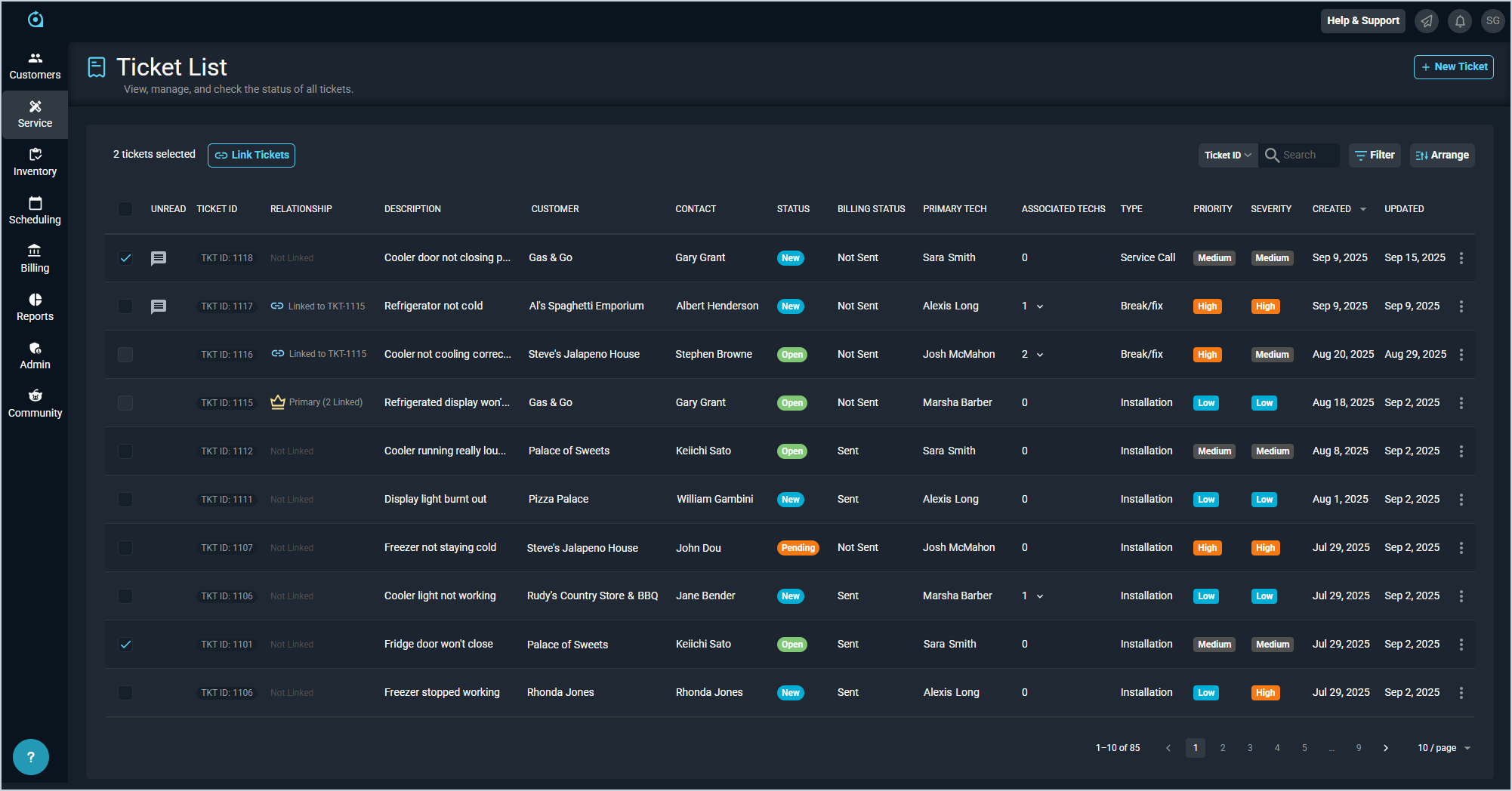
Task: Open unread message icon for ticket 1117
Action: pyautogui.click(x=159, y=306)
